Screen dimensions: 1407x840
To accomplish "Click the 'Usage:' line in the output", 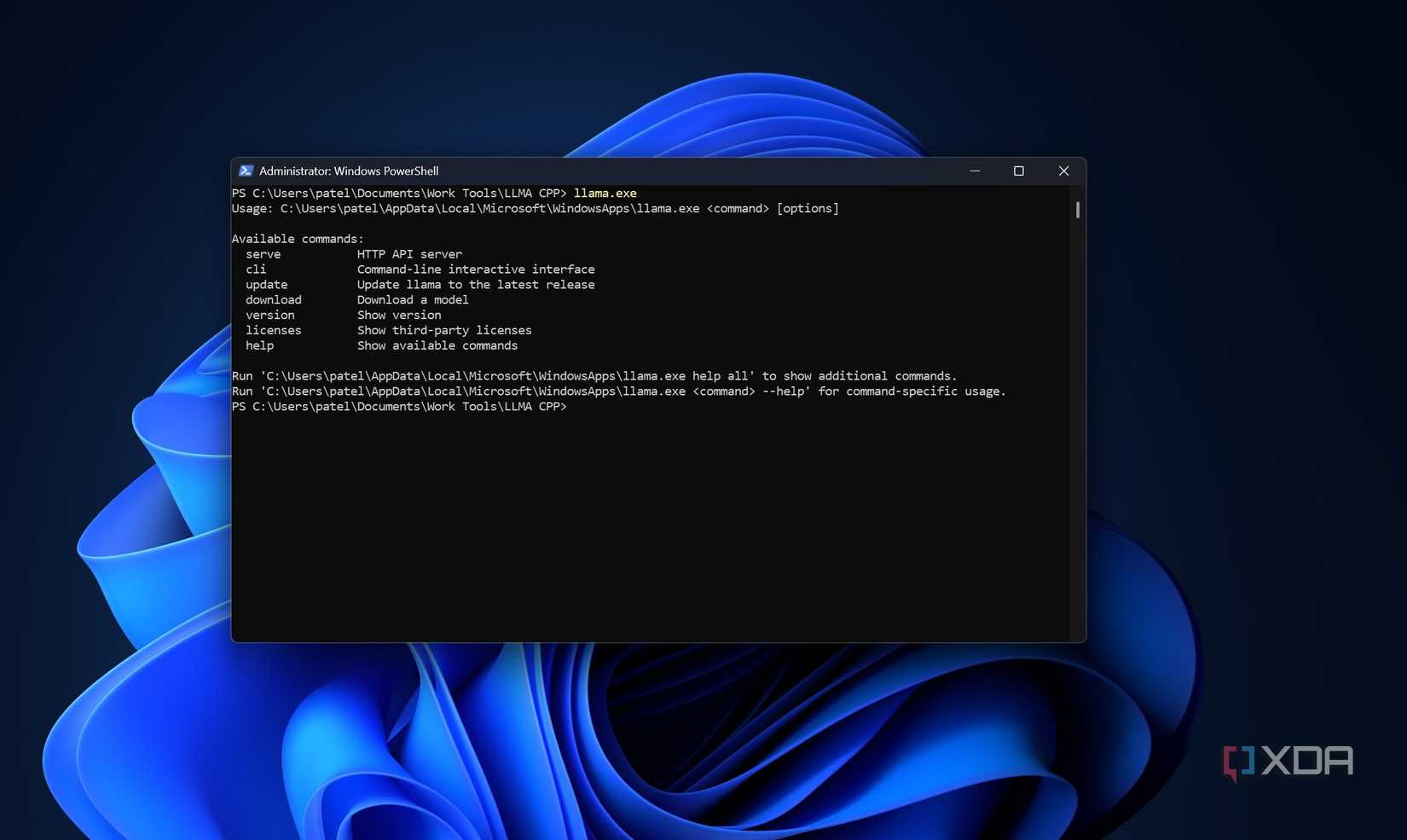I will tap(535, 209).
